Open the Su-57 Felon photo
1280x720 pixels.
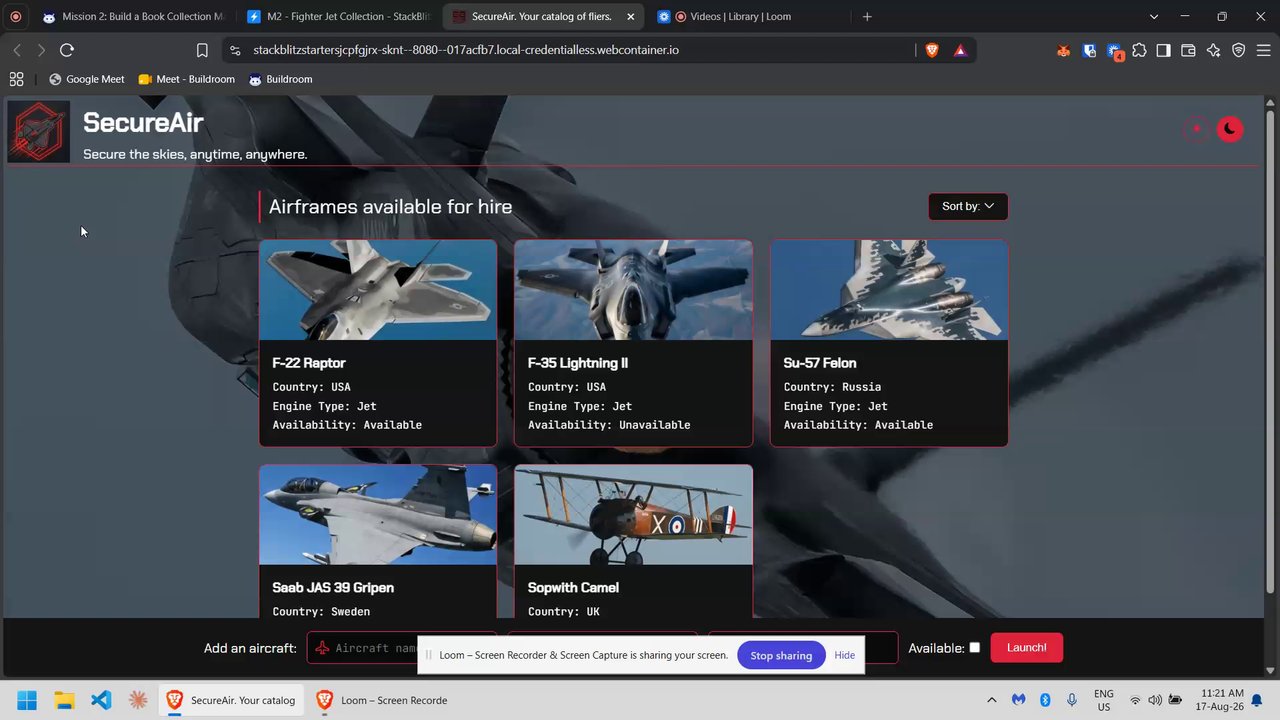click(x=889, y=290)
